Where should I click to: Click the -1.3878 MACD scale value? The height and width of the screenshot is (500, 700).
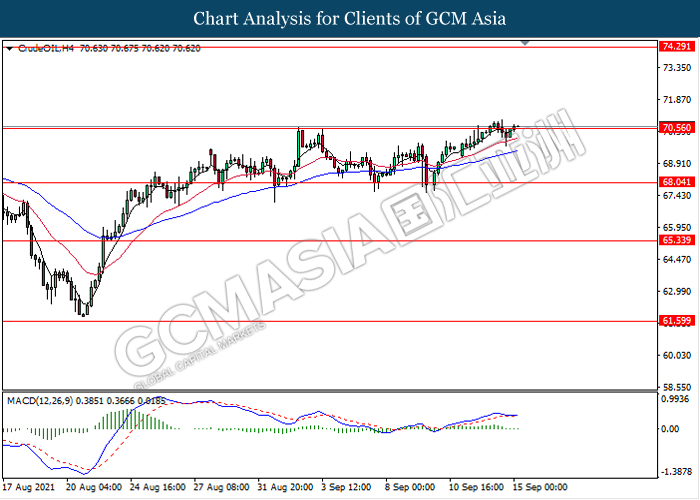coord(676,471)
